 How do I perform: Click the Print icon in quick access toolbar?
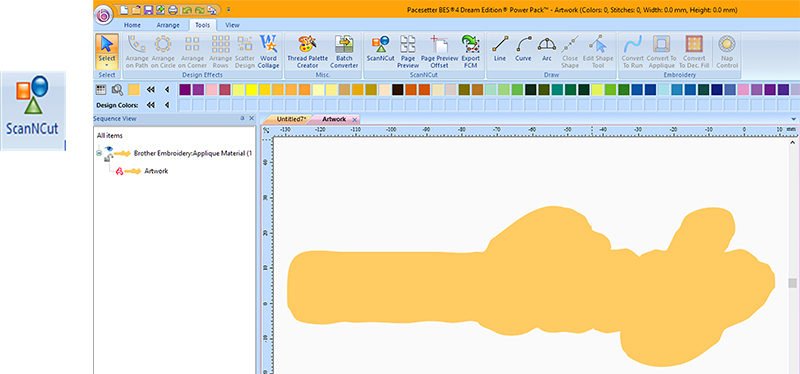tap(173, 10)
